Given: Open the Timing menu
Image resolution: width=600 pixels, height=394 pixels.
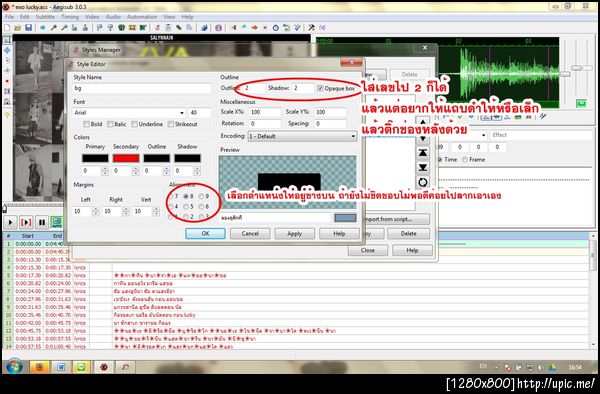Looking at the screenshot, I should click(70, 17).
